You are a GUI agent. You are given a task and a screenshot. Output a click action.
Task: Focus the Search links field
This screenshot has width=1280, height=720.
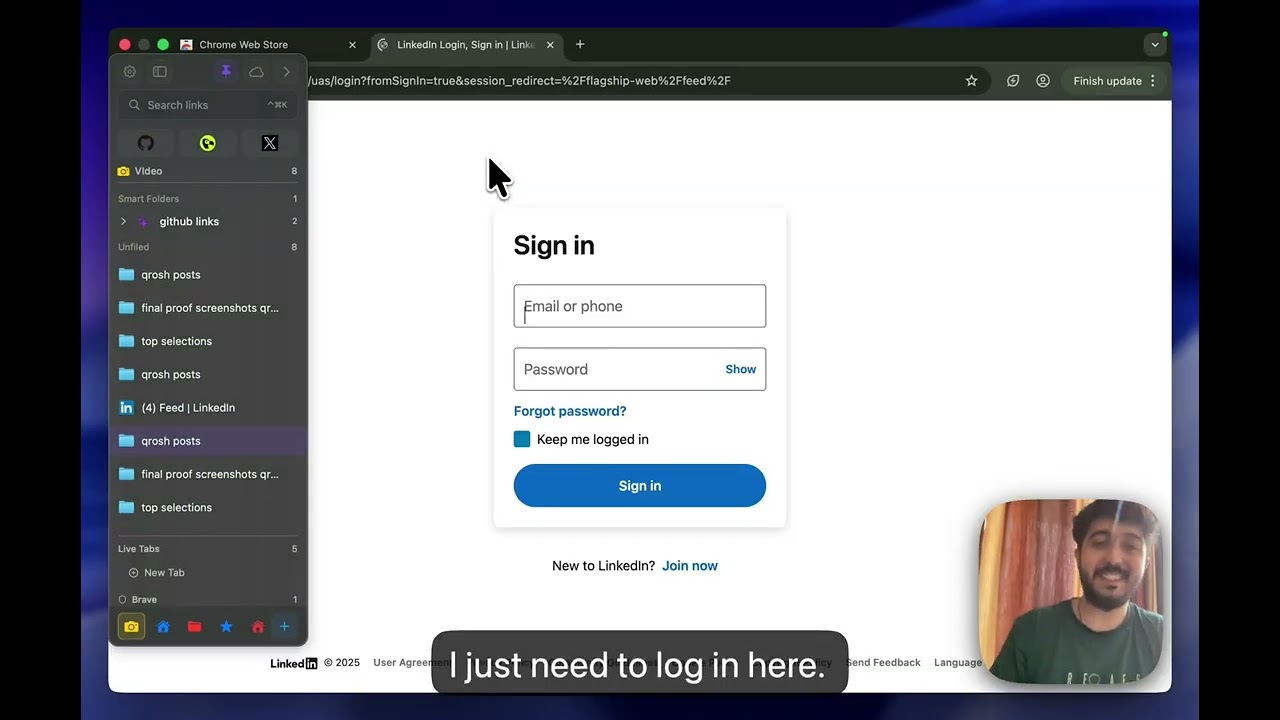[207, 105]
